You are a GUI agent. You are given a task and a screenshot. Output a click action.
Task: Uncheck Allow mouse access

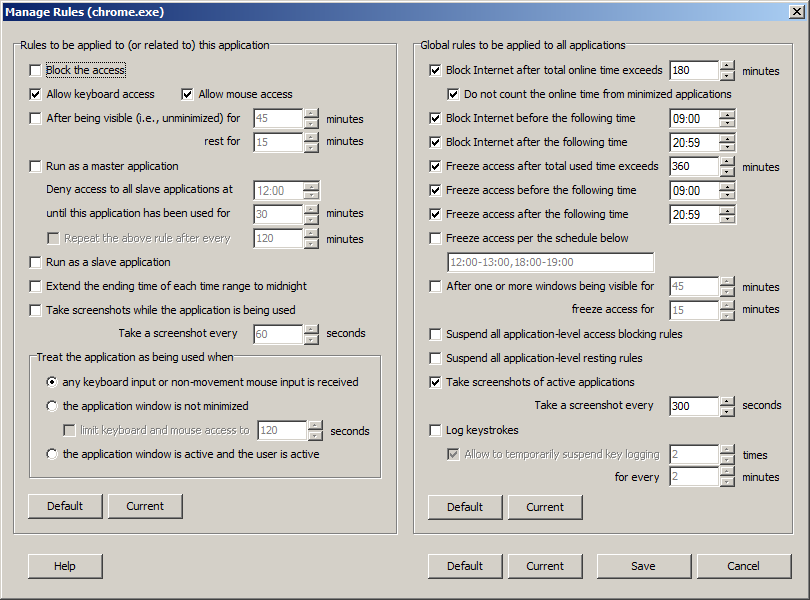tap(187, 94)
